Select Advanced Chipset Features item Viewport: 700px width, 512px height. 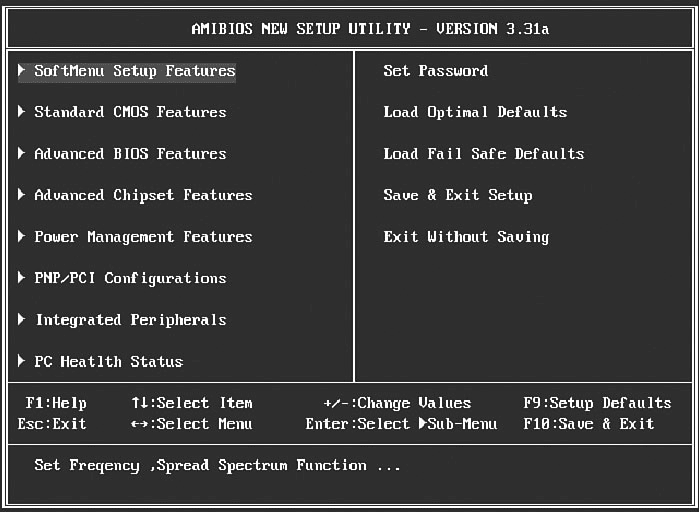tap(143, 195)
